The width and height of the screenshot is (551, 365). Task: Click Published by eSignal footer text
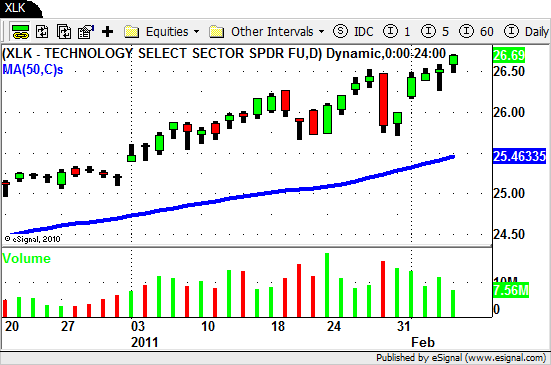point(461,358)
